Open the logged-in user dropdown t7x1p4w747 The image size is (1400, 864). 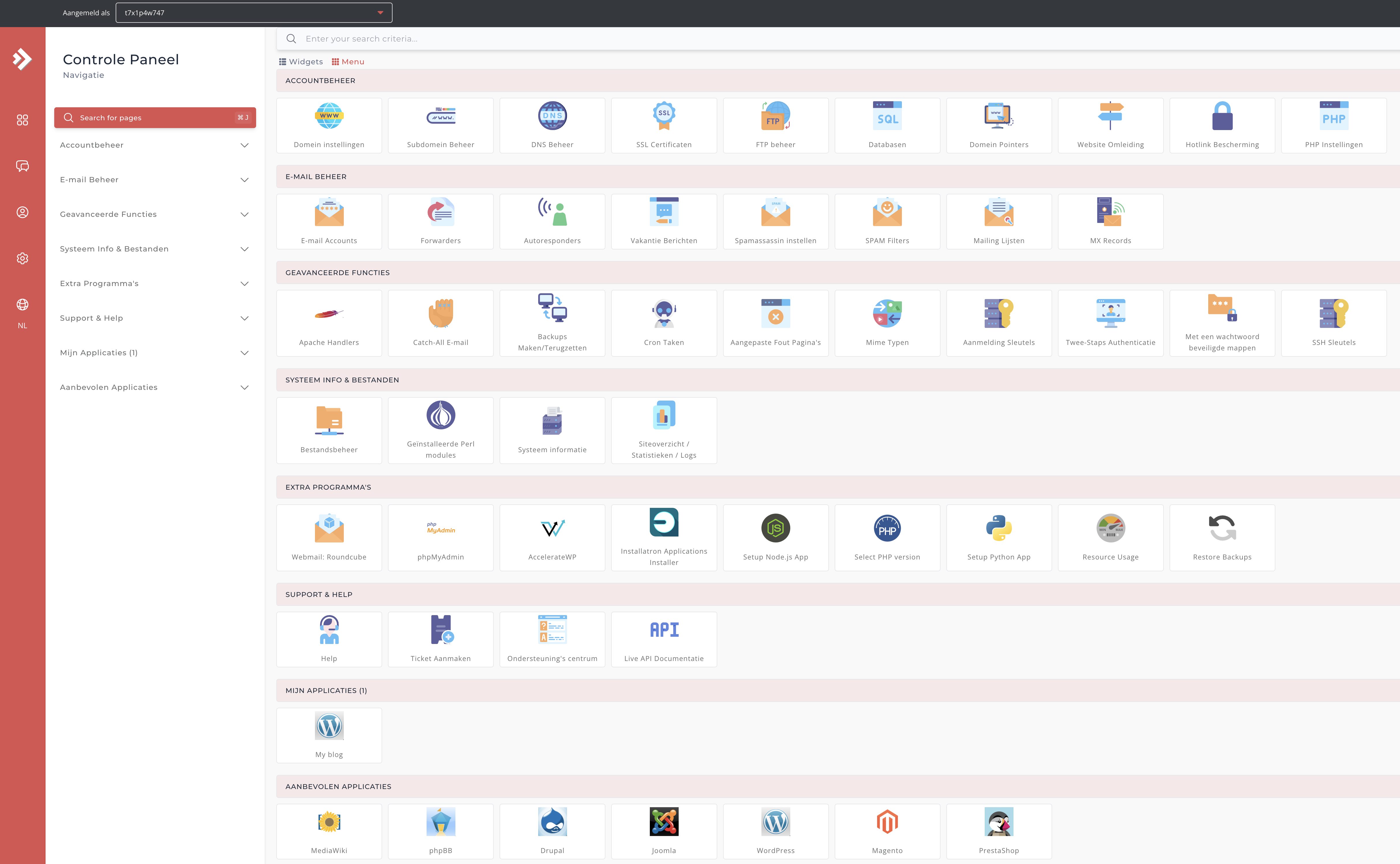tap(254, 13)
